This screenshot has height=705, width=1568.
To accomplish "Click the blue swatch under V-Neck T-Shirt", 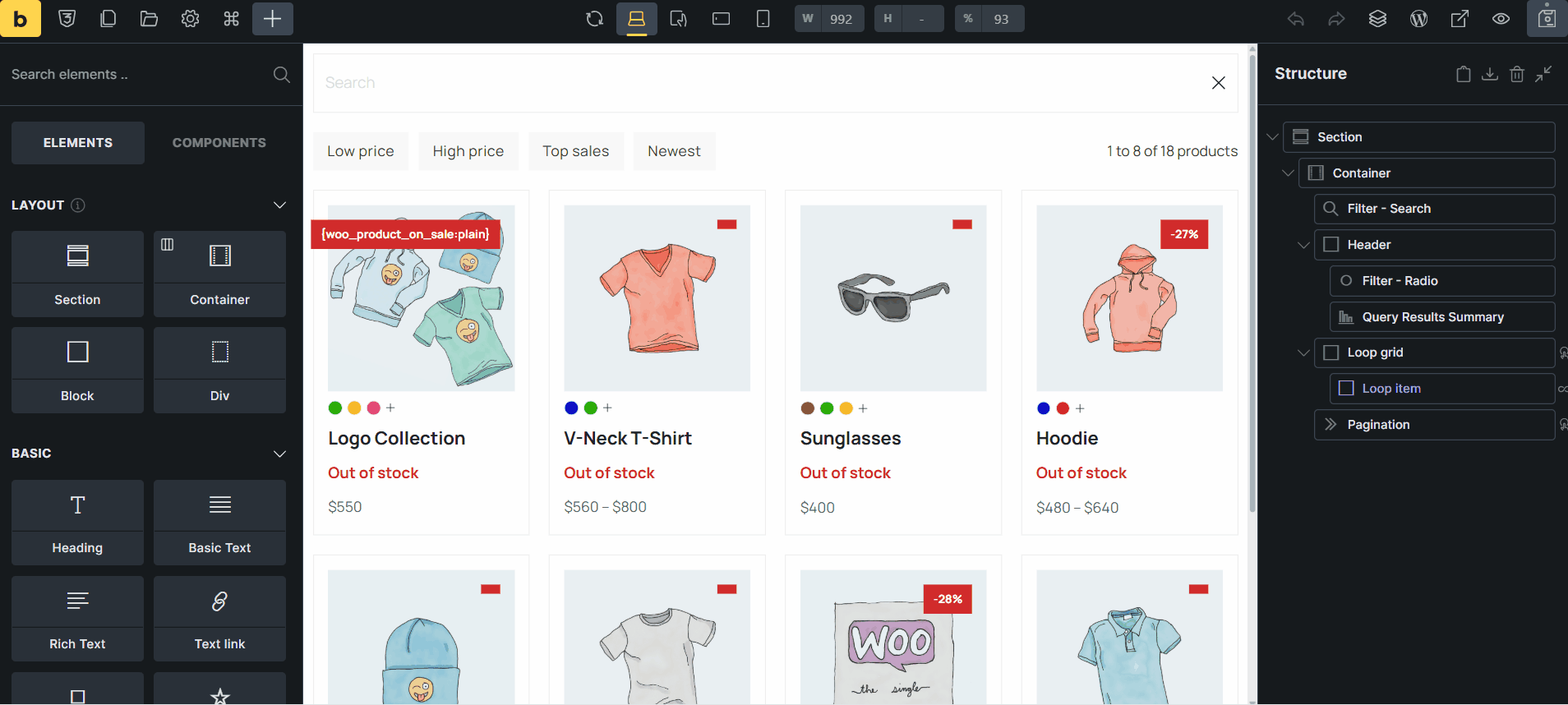I will pyautogui.click(x=571, y=408).
